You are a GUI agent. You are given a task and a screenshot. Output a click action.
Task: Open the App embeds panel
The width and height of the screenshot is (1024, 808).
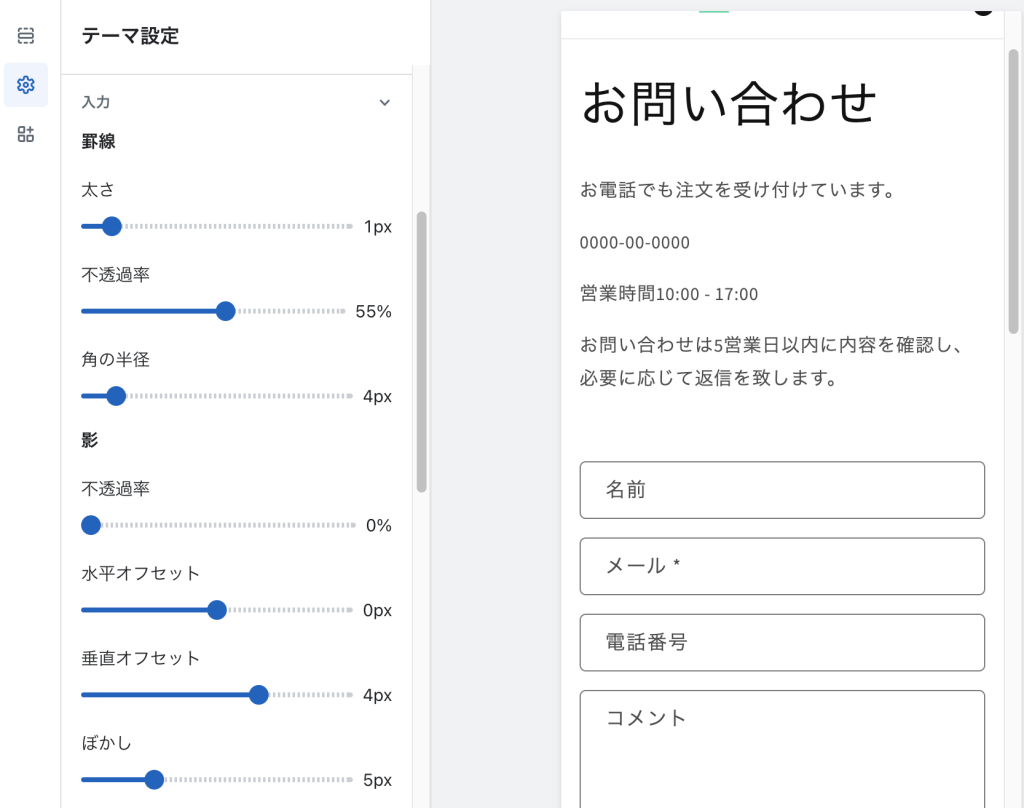click(x=25, y=133)
